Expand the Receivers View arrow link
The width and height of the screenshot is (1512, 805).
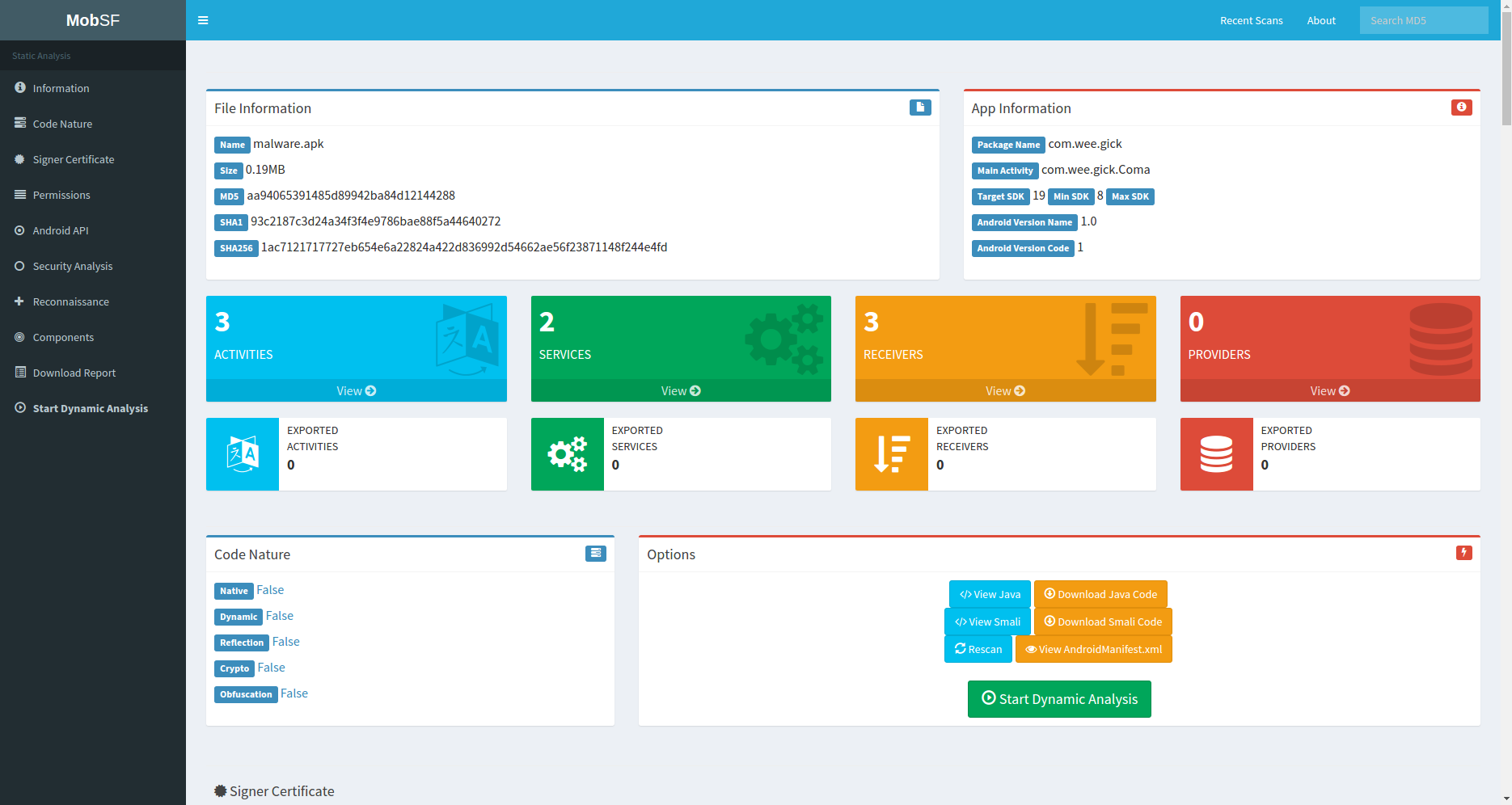click(x=1005, y=391)
